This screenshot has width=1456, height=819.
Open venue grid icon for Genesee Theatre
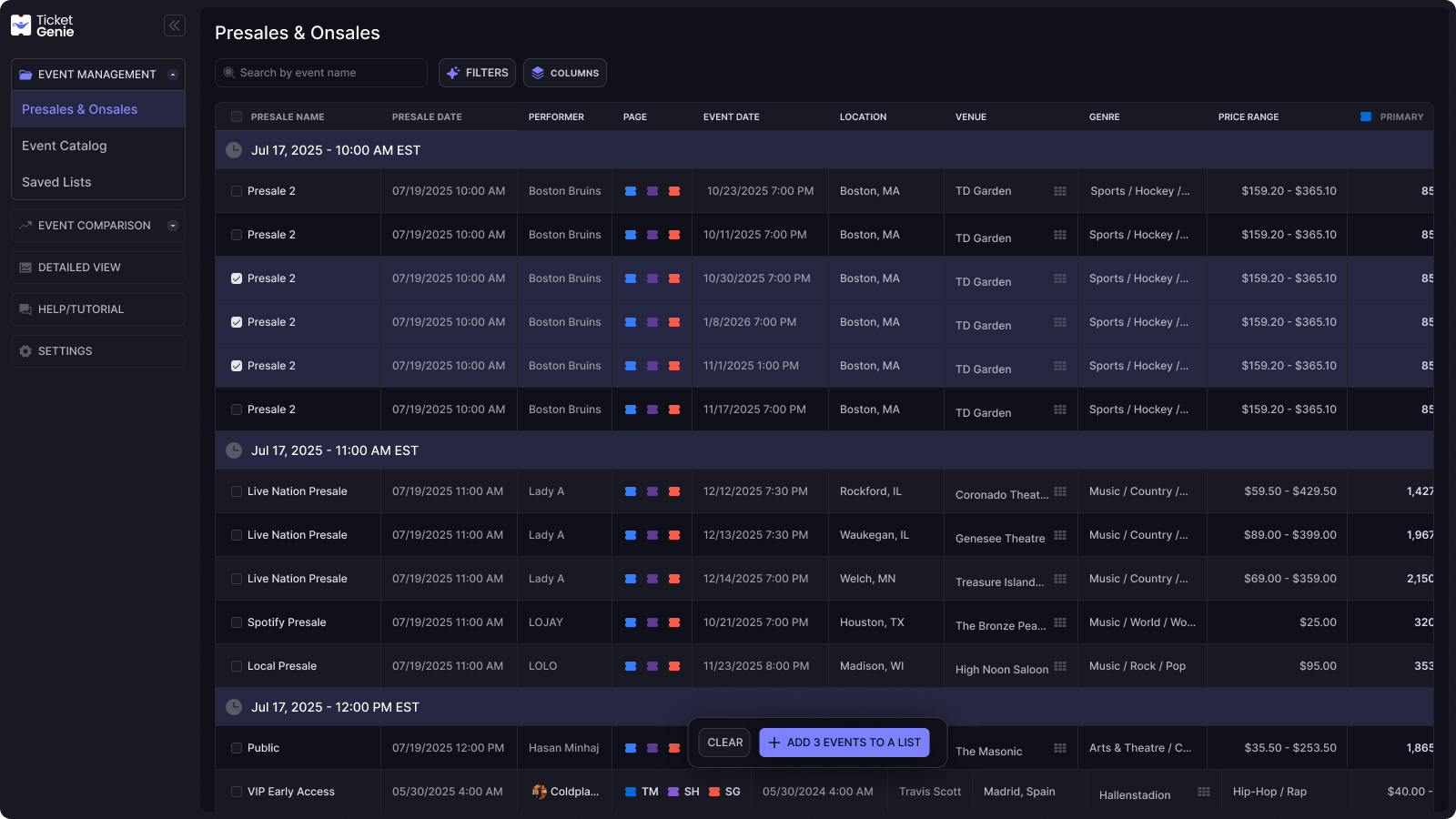(1060, 535)
